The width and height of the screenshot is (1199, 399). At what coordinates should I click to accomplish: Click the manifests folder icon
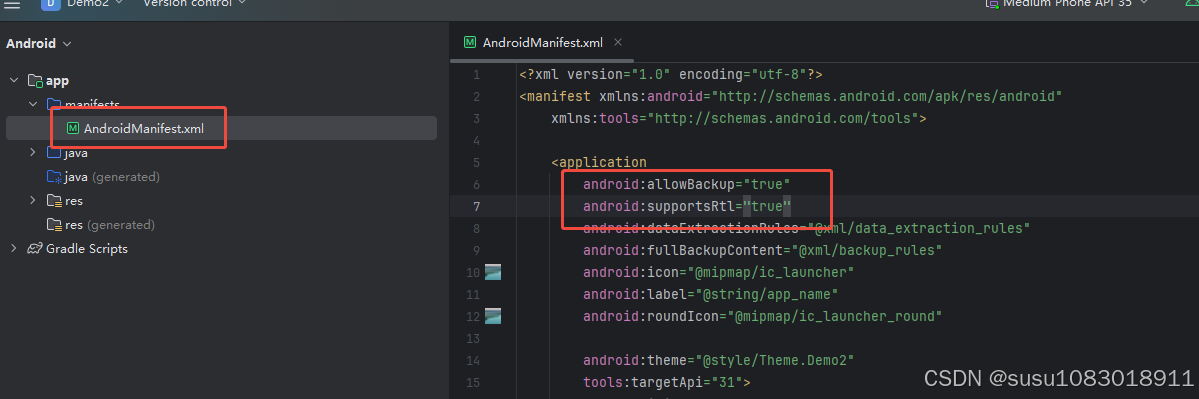pos(54,104)
